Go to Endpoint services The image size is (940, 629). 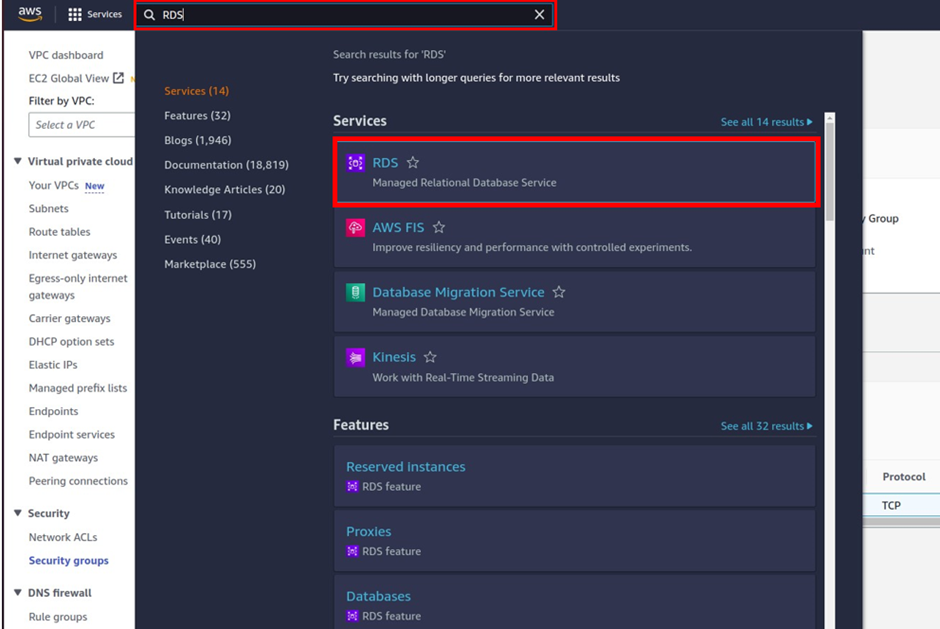click(72, 435)
